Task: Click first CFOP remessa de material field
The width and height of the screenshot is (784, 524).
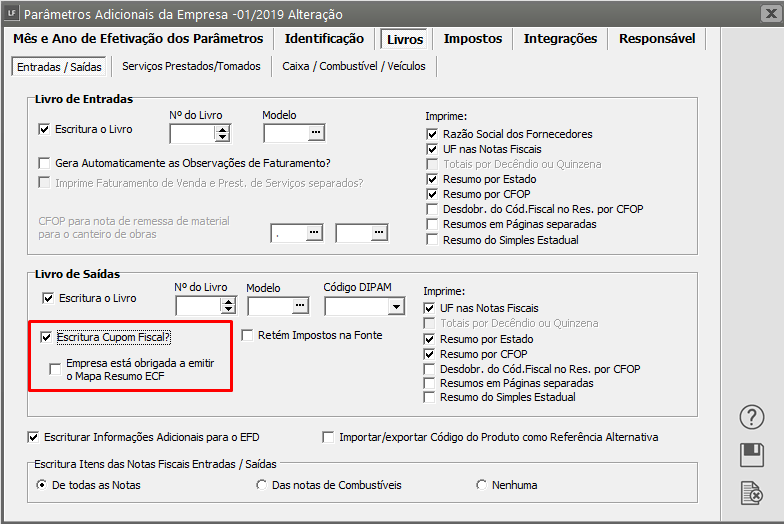Action: 288,233
